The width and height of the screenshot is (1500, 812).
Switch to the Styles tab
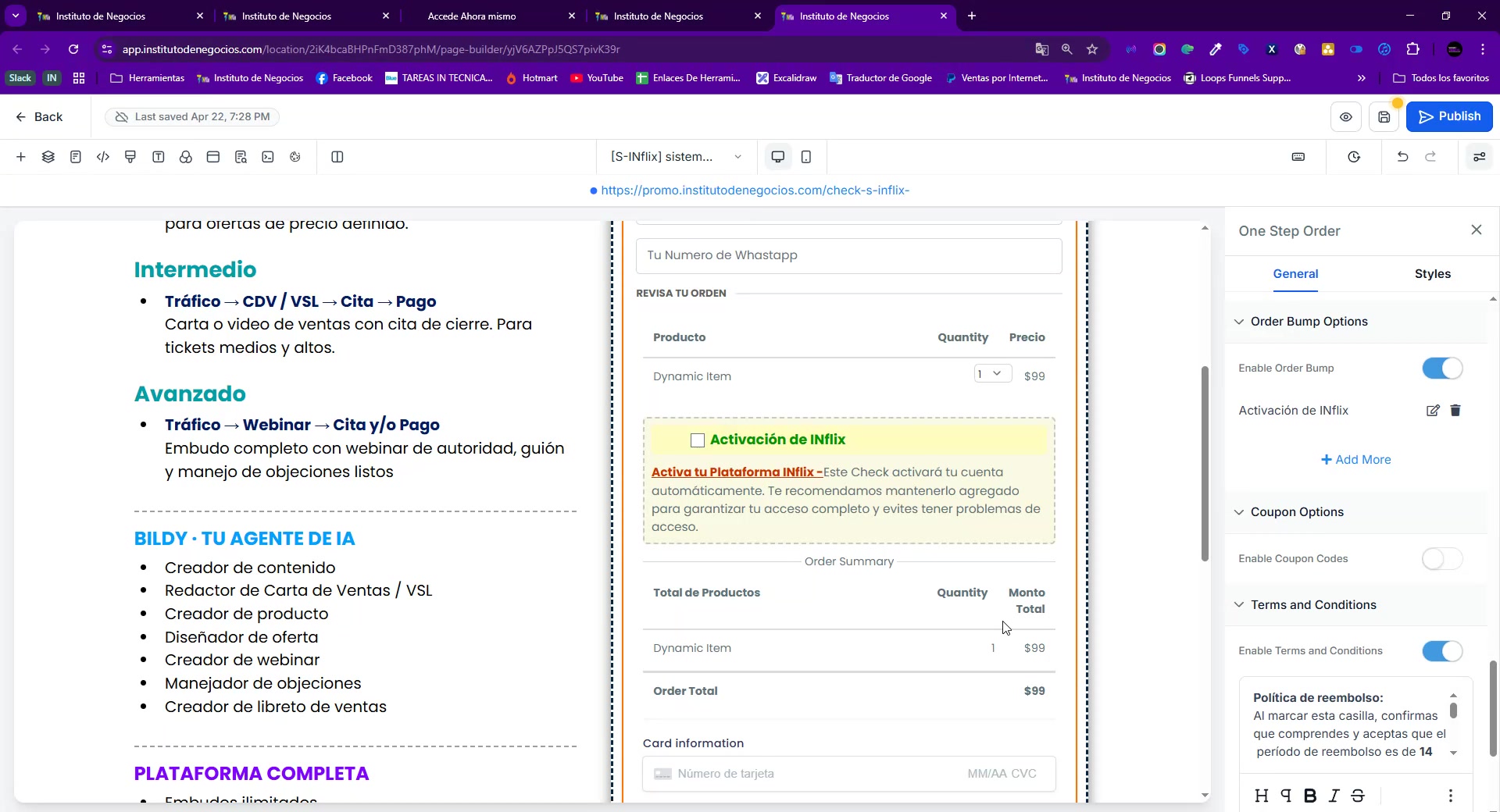point(1432,274)
